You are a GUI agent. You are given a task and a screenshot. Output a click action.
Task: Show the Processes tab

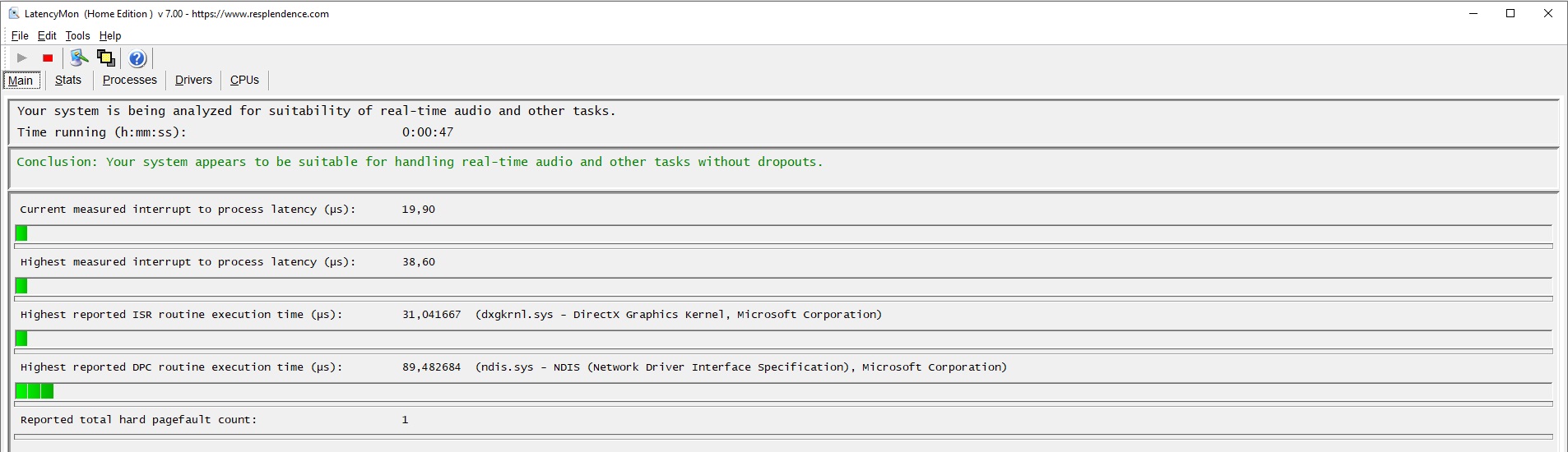pyautogui.click(x=129, y=80)
